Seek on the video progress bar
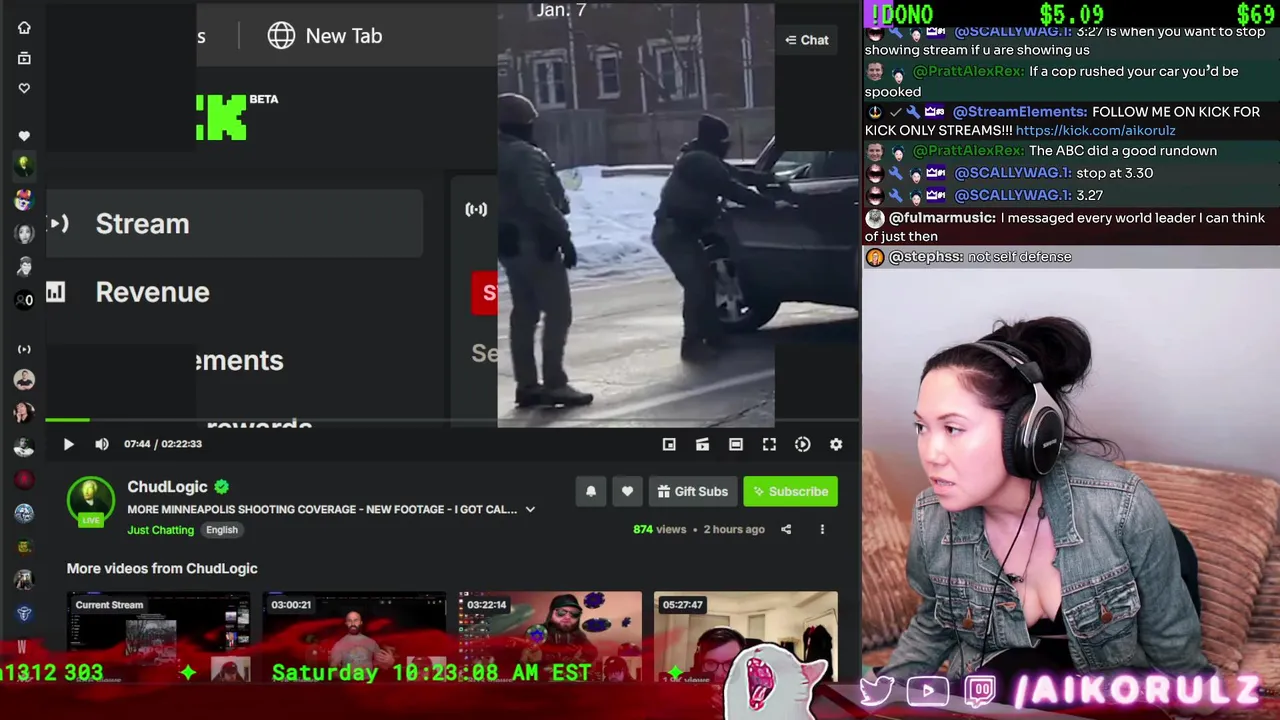Viewport: 1280px width, 720px height. coord(452,420)
